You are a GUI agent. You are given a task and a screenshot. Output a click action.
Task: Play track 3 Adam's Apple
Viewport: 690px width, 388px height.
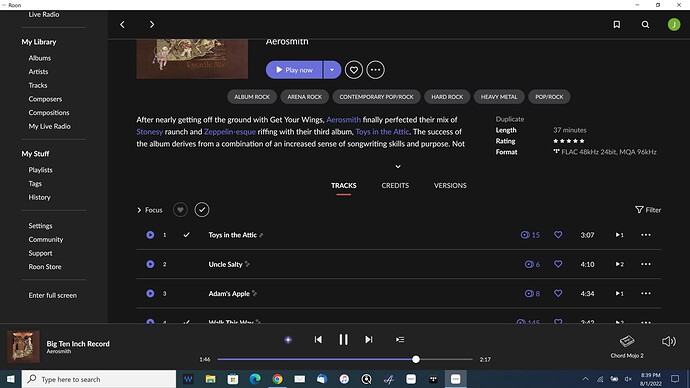point(150,293)
